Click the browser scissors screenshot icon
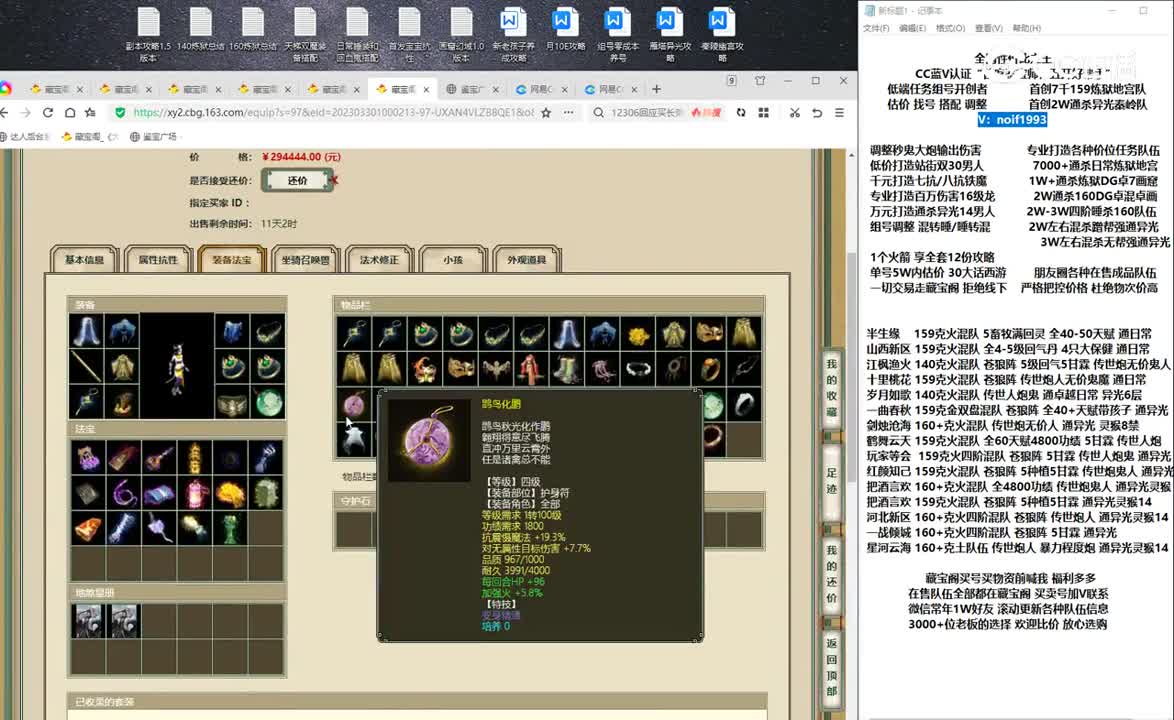 pos(794,112)
